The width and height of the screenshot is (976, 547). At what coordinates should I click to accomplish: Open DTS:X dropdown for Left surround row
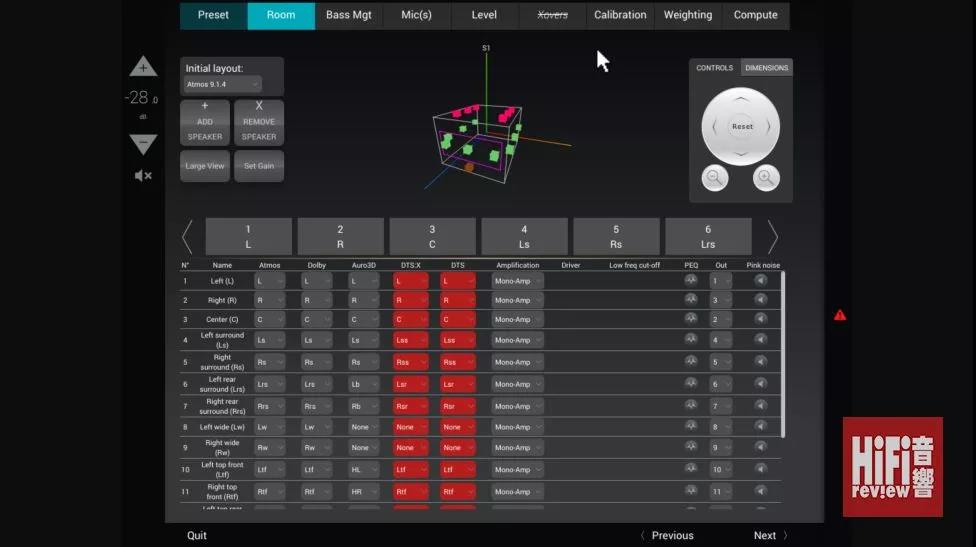click(410, 341)
